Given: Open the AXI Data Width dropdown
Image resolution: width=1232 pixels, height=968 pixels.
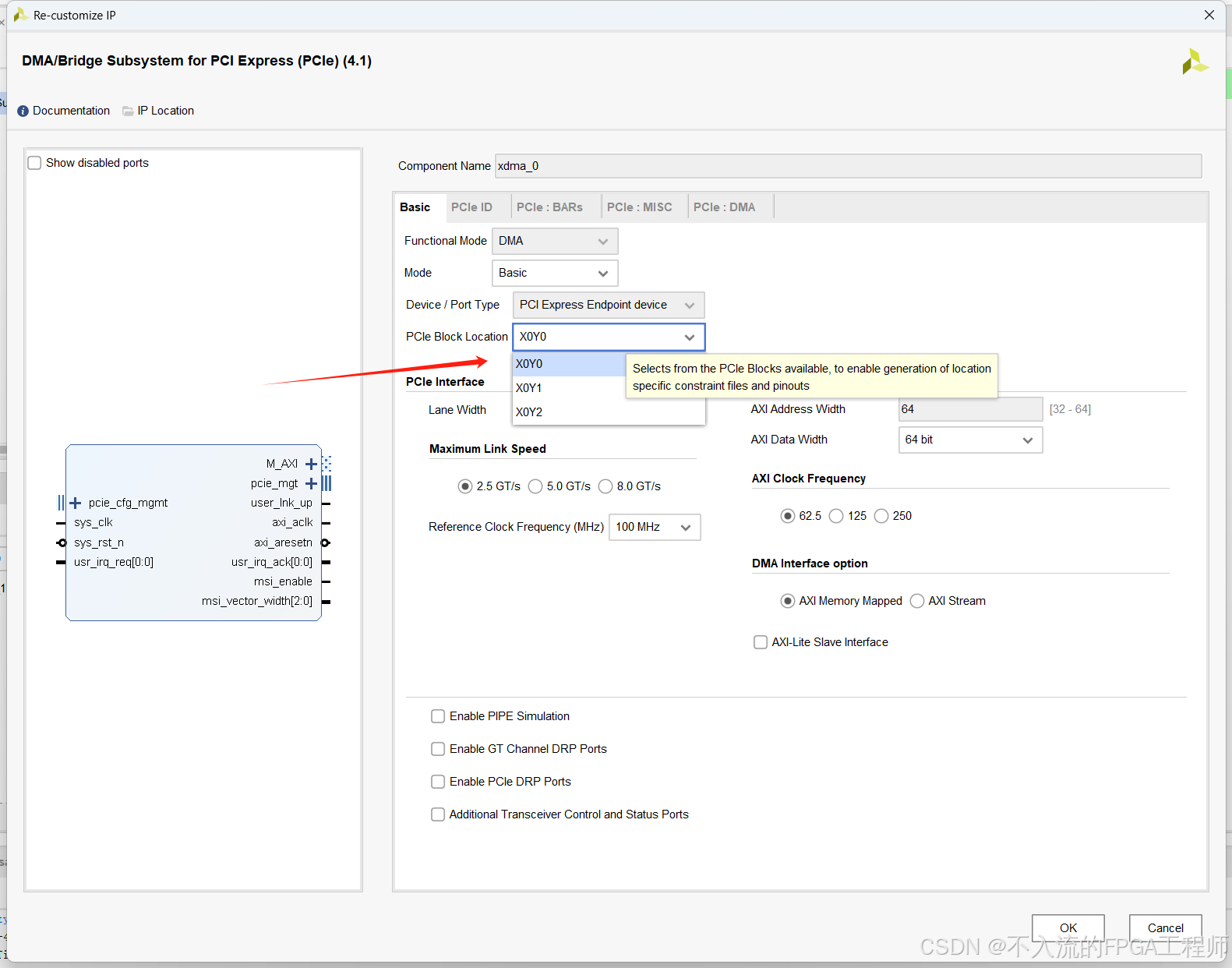Looking at the screenshot, I should pyautogui.click(x=970, y=440).
